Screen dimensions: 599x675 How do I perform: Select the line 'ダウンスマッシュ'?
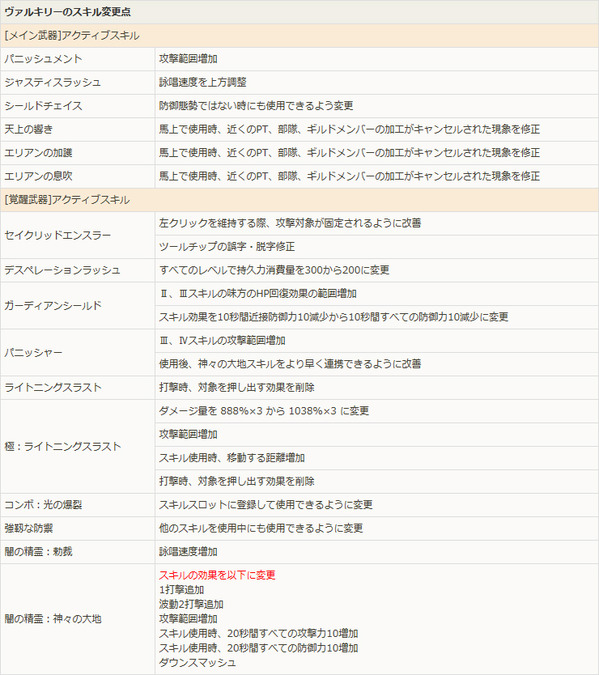tap(197, 663)
